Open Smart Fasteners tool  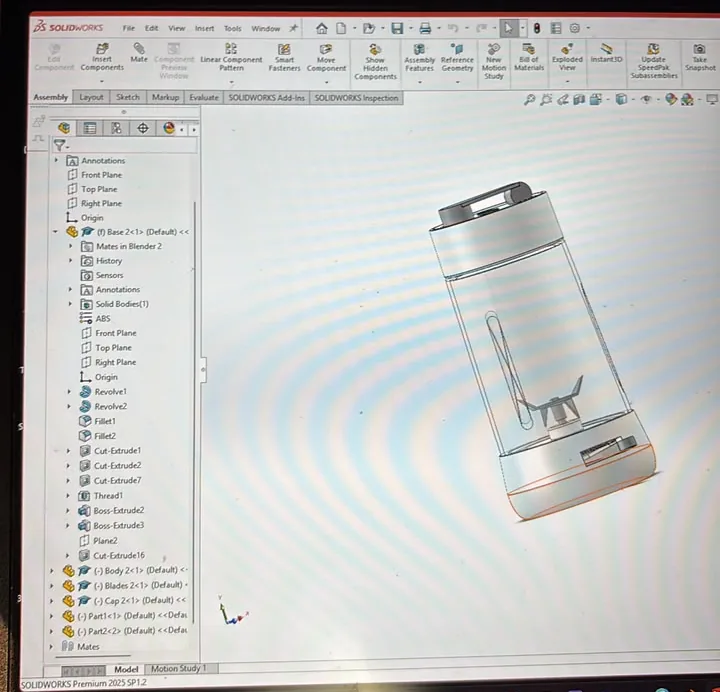pyautogui.click(x=284, y=58)
